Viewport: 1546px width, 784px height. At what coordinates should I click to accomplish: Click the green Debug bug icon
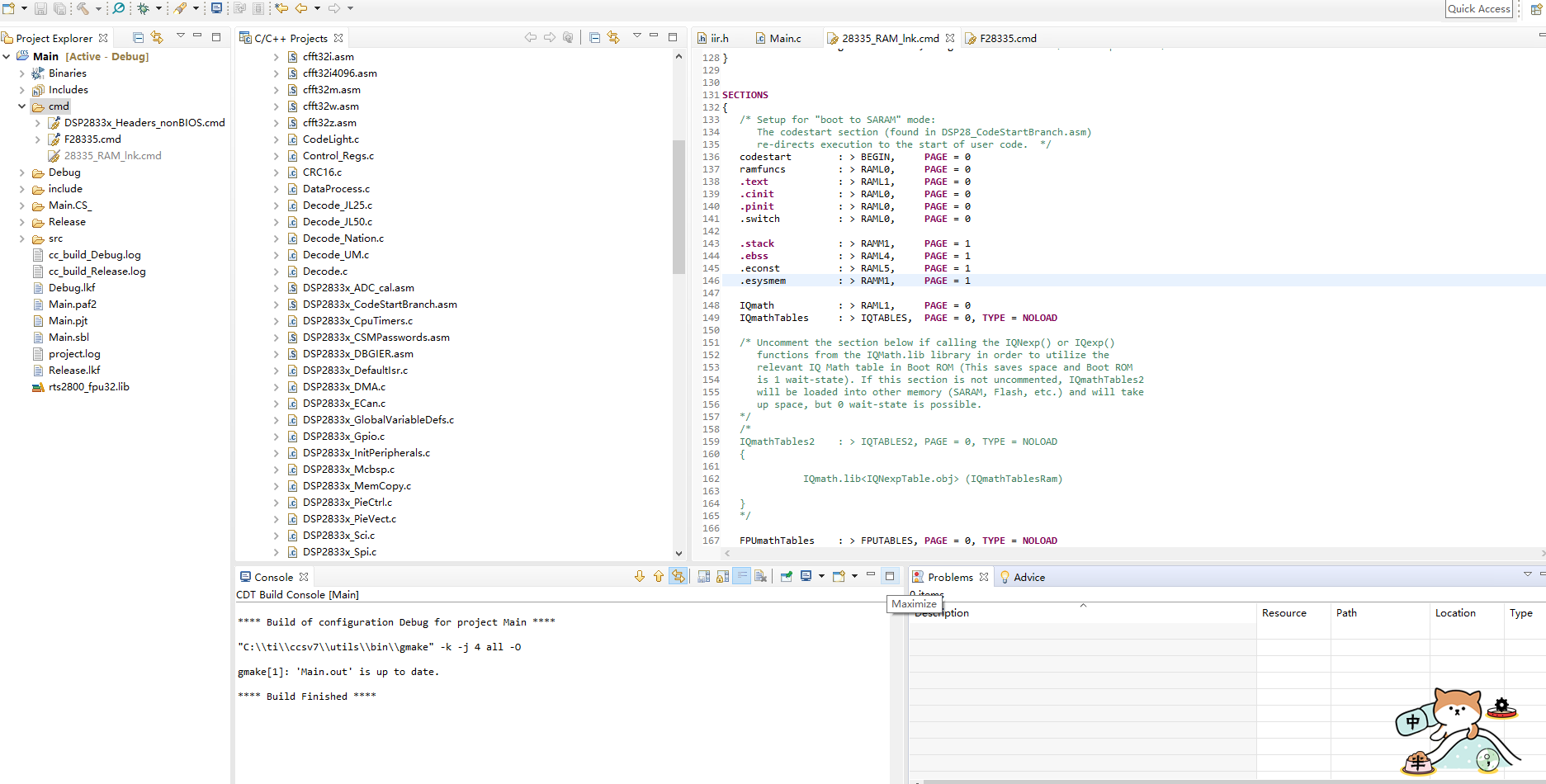tap(144, 8)
